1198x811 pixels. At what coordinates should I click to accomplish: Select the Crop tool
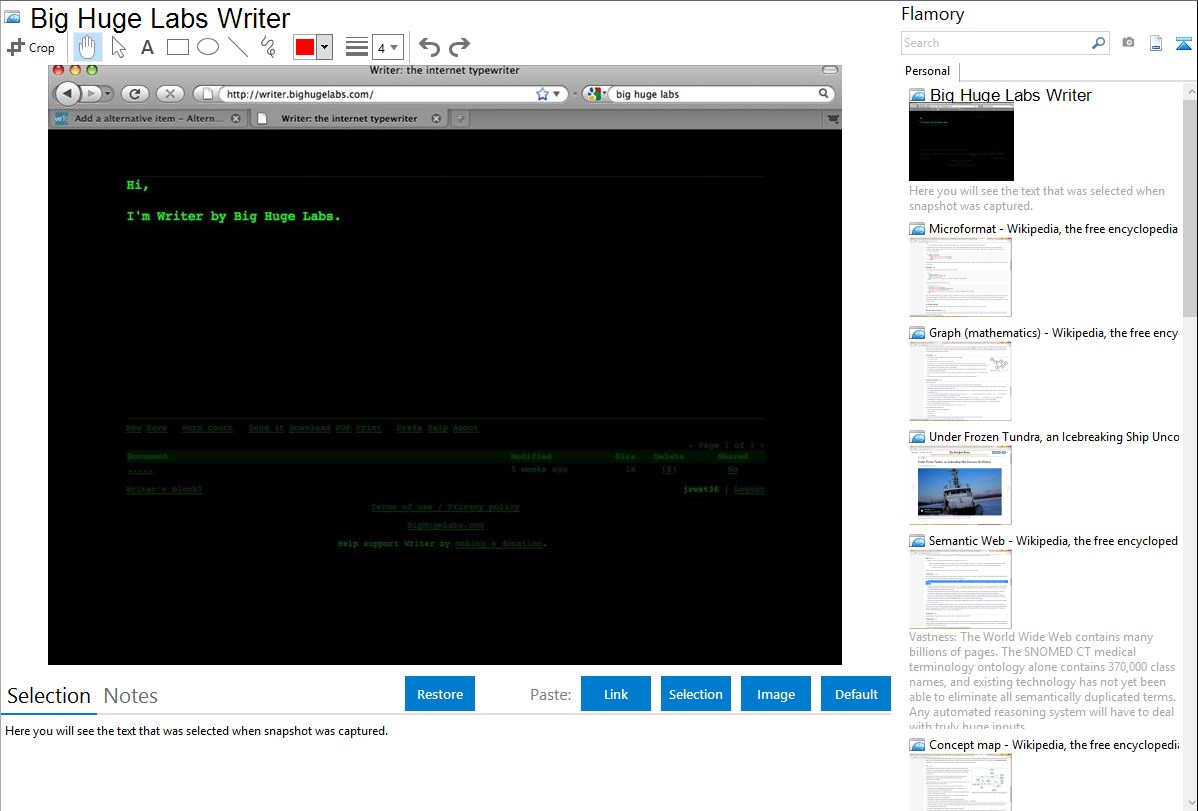(x=31, y=47)
